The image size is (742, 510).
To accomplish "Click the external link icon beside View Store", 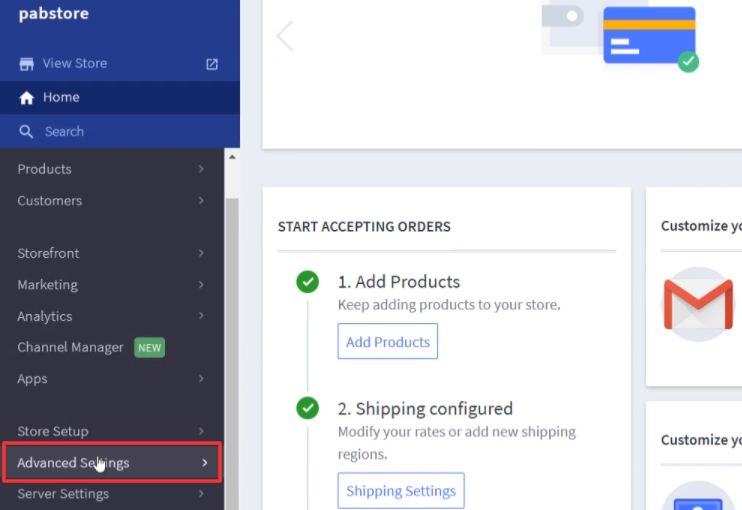I will point(212,64).
